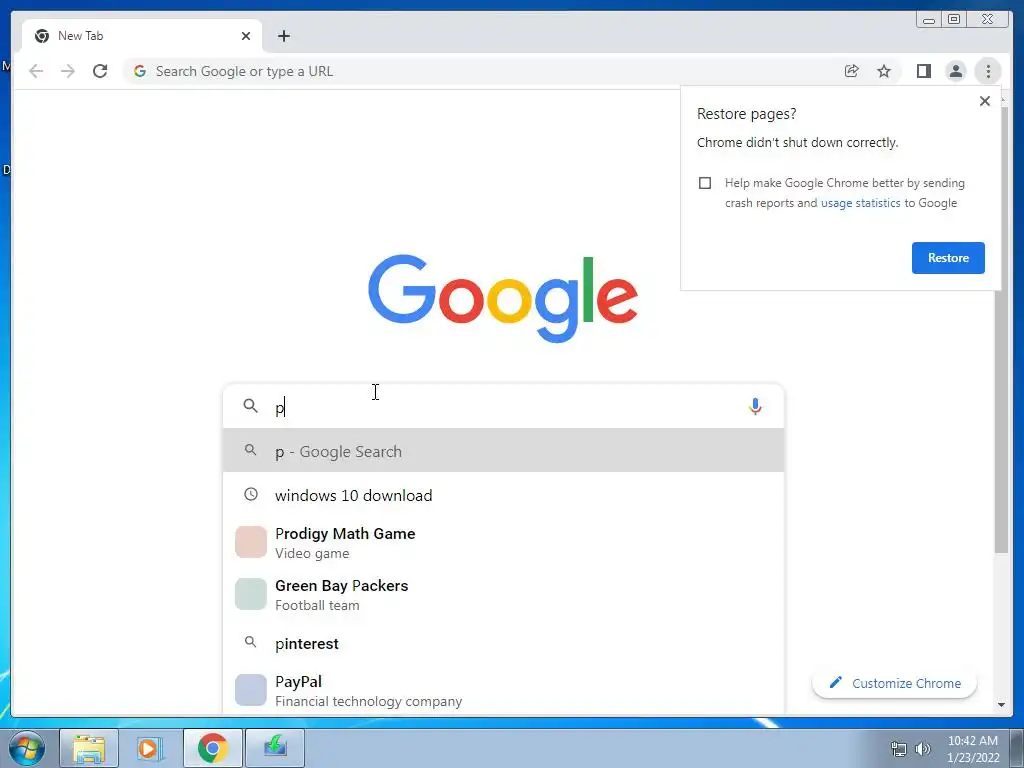Click the magnifier icon beside pinterest
Image resolution: width=1024 pixels, height=768 pixels.
point(250,642)
